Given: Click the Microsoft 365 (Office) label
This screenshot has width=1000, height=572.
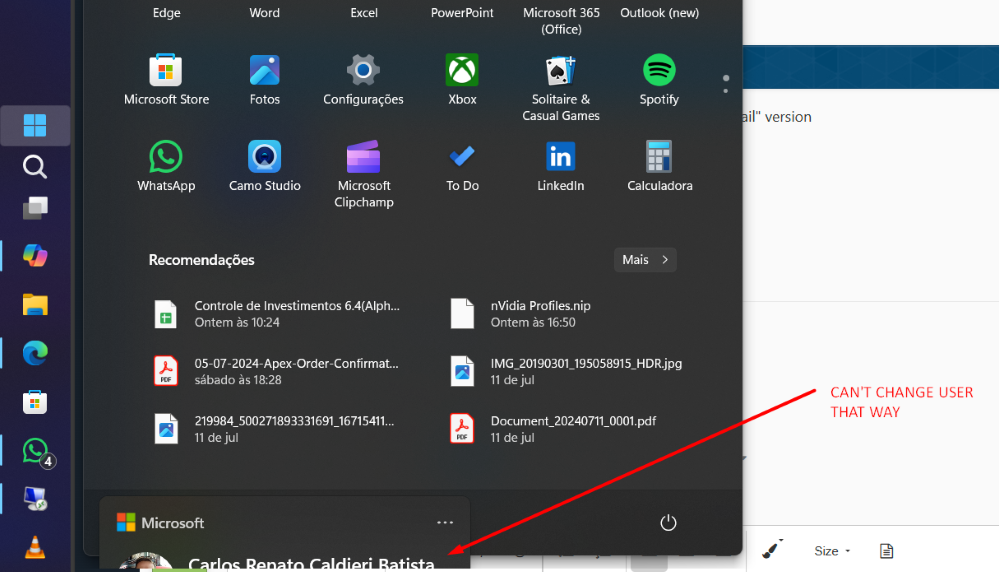Looking at the screenshot, I should [561, 21].
